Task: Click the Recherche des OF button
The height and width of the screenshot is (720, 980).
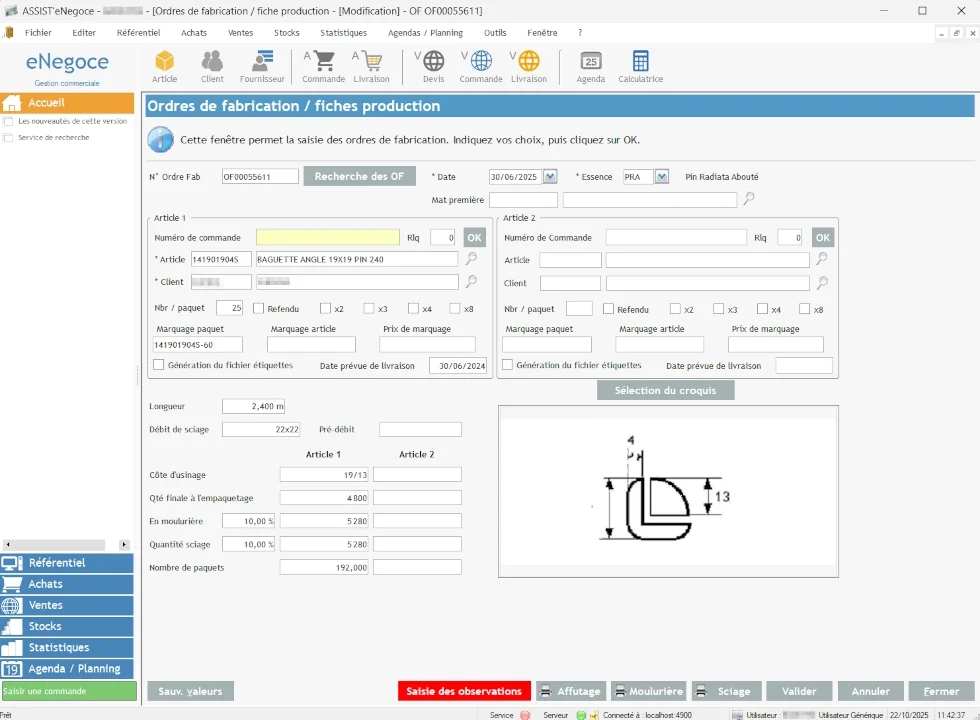Action: coord(359,176)
